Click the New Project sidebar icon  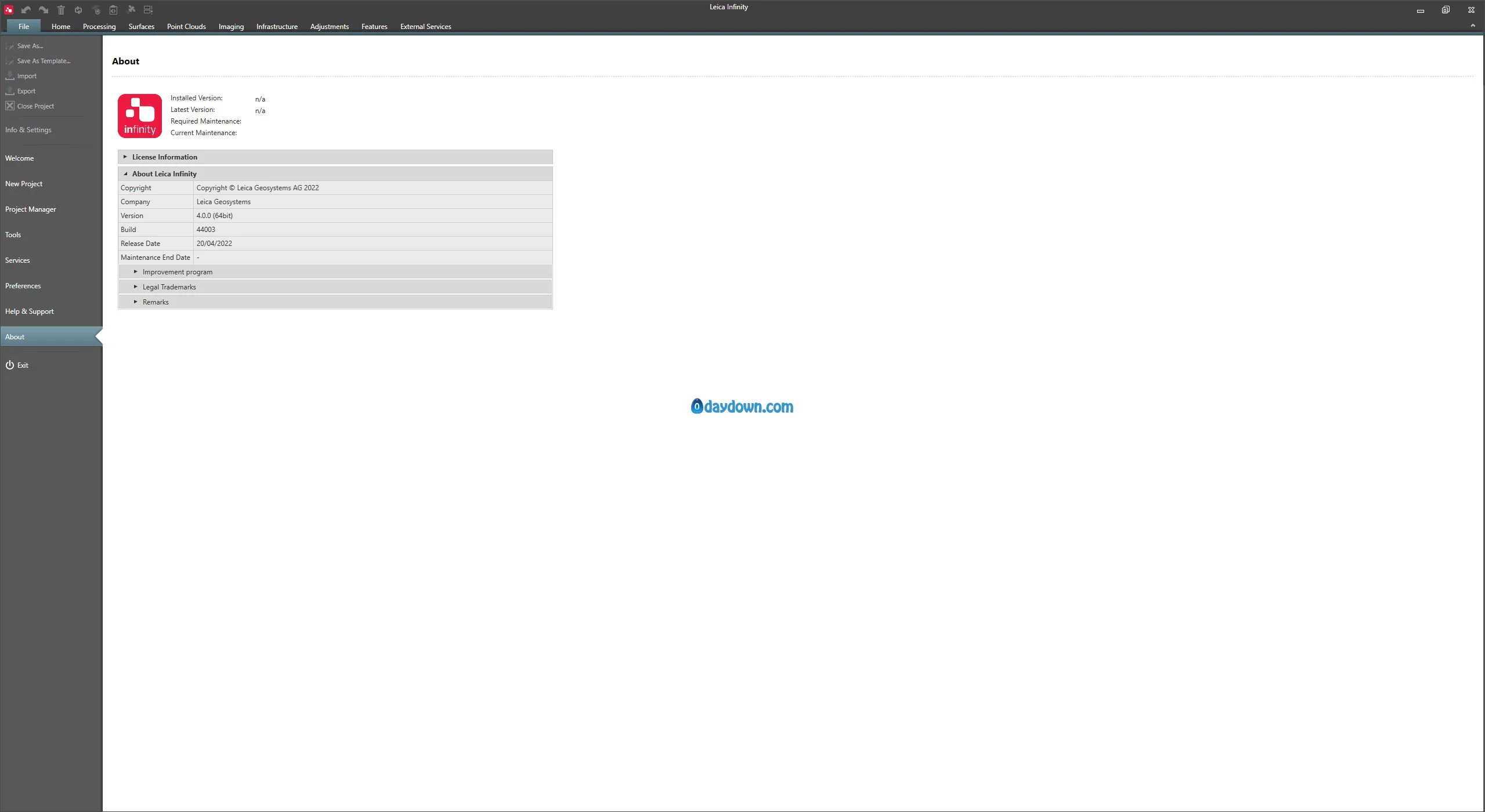coord(23,183)
